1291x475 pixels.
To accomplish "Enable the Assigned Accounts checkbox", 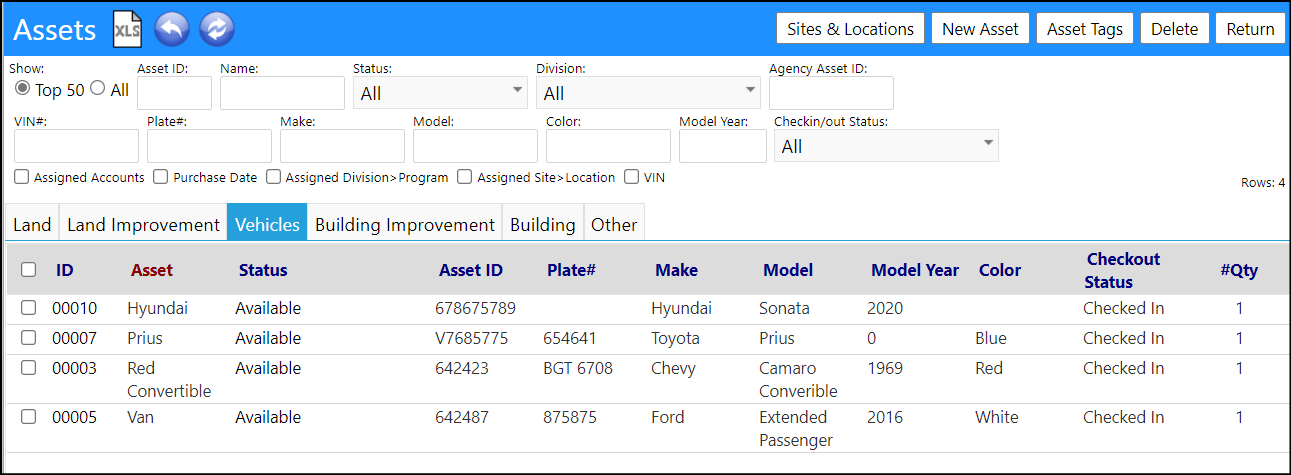I will coord(22,177).
